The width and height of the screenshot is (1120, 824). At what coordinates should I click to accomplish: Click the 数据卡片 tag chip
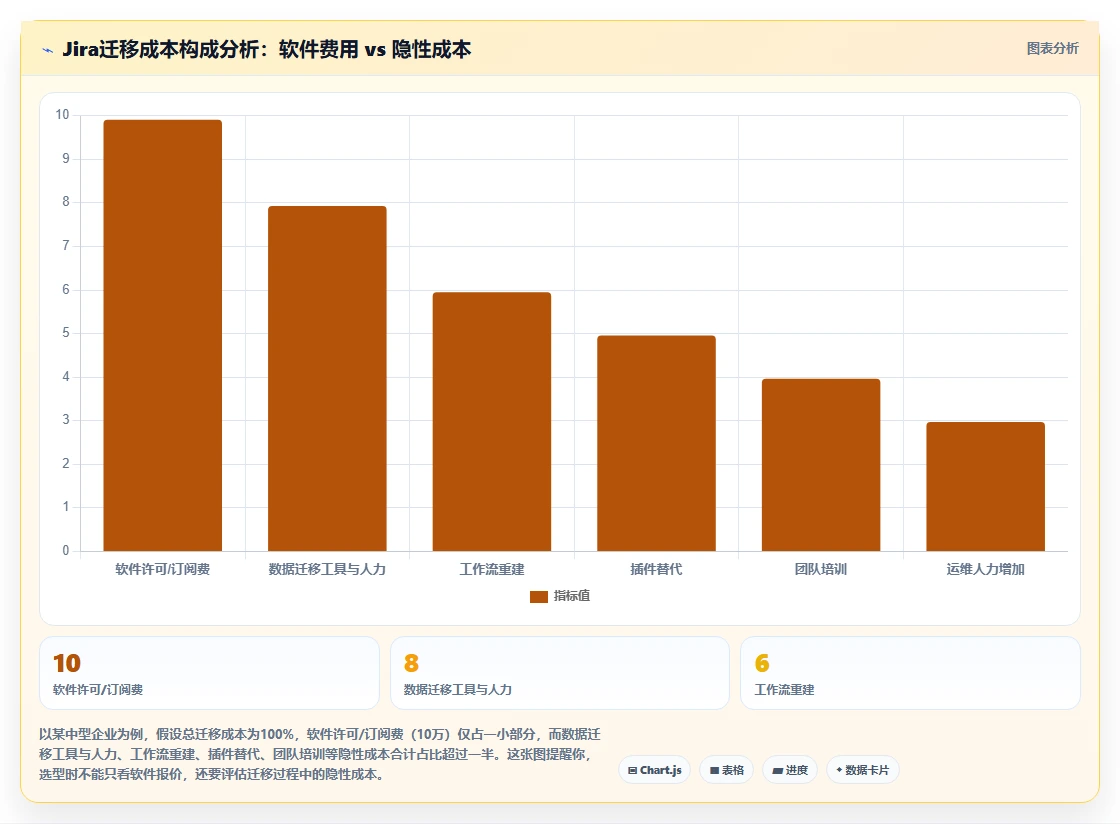[x=863, y=770]
